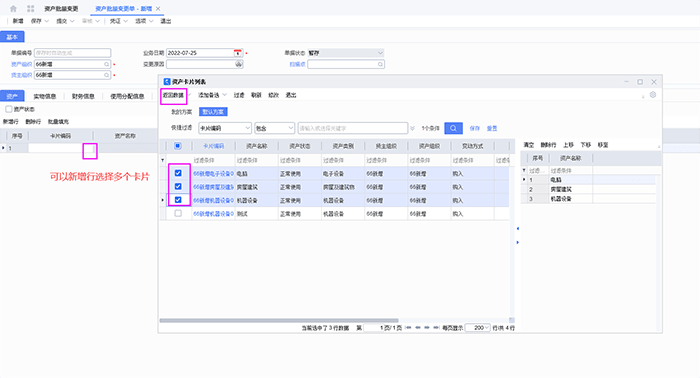Viewport: 700px width, 378px height.
Task: Open the app grid menu icon
Action: pos(30,8)
